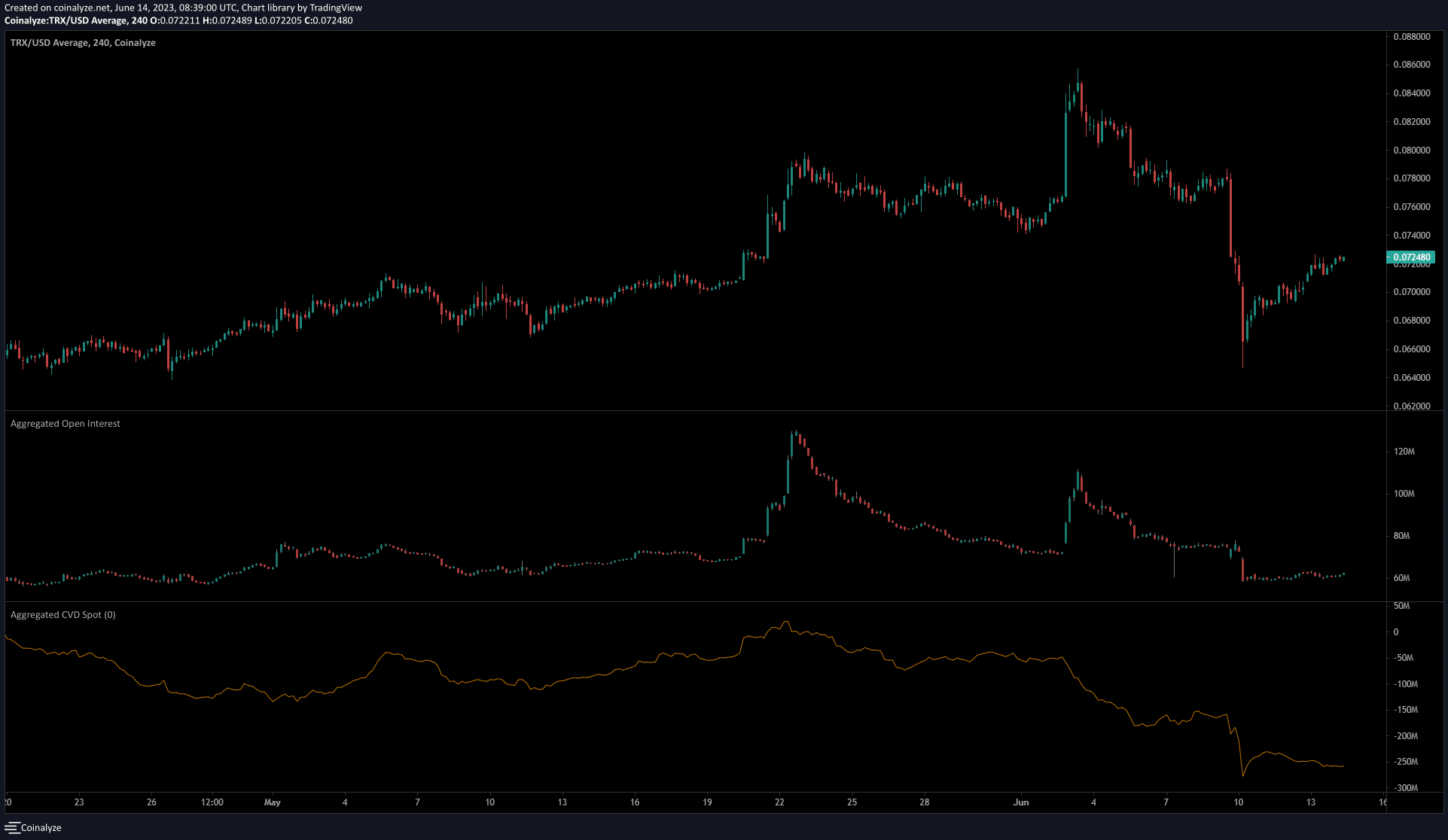Click the 120M open interest axis label
Viewport: 1448px width, 840px height.
(x=1404, y=452)
